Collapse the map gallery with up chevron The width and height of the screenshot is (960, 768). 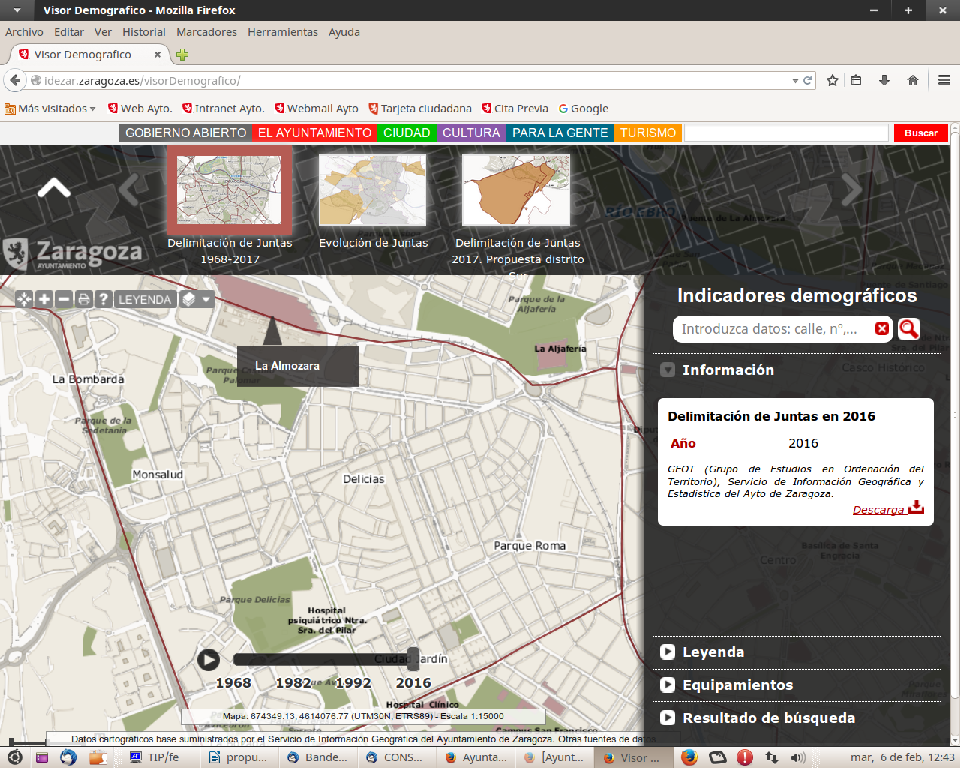pos(54,187)
